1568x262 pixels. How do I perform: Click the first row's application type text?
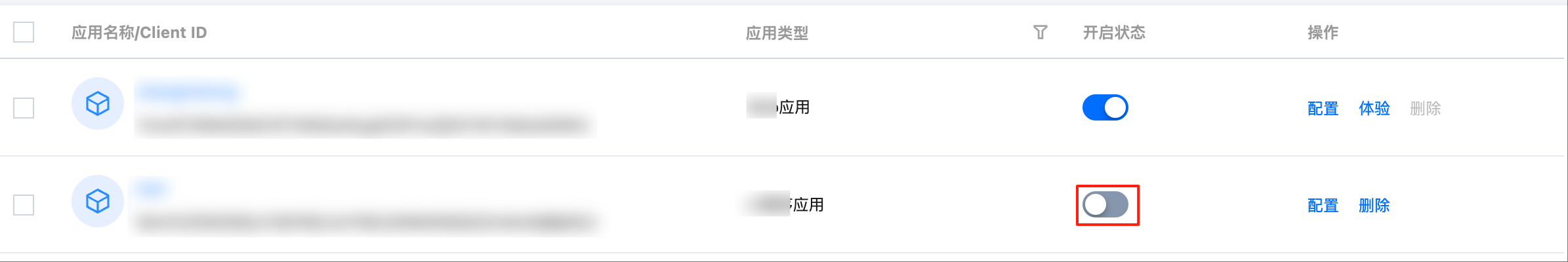click(778, 107)
